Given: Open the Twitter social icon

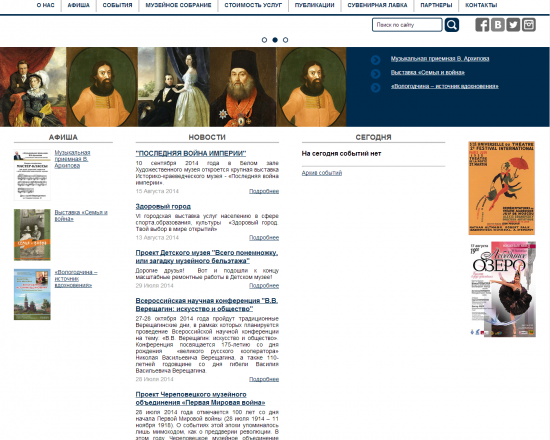Looking at the screenshot, I should [x=513, y=25].
